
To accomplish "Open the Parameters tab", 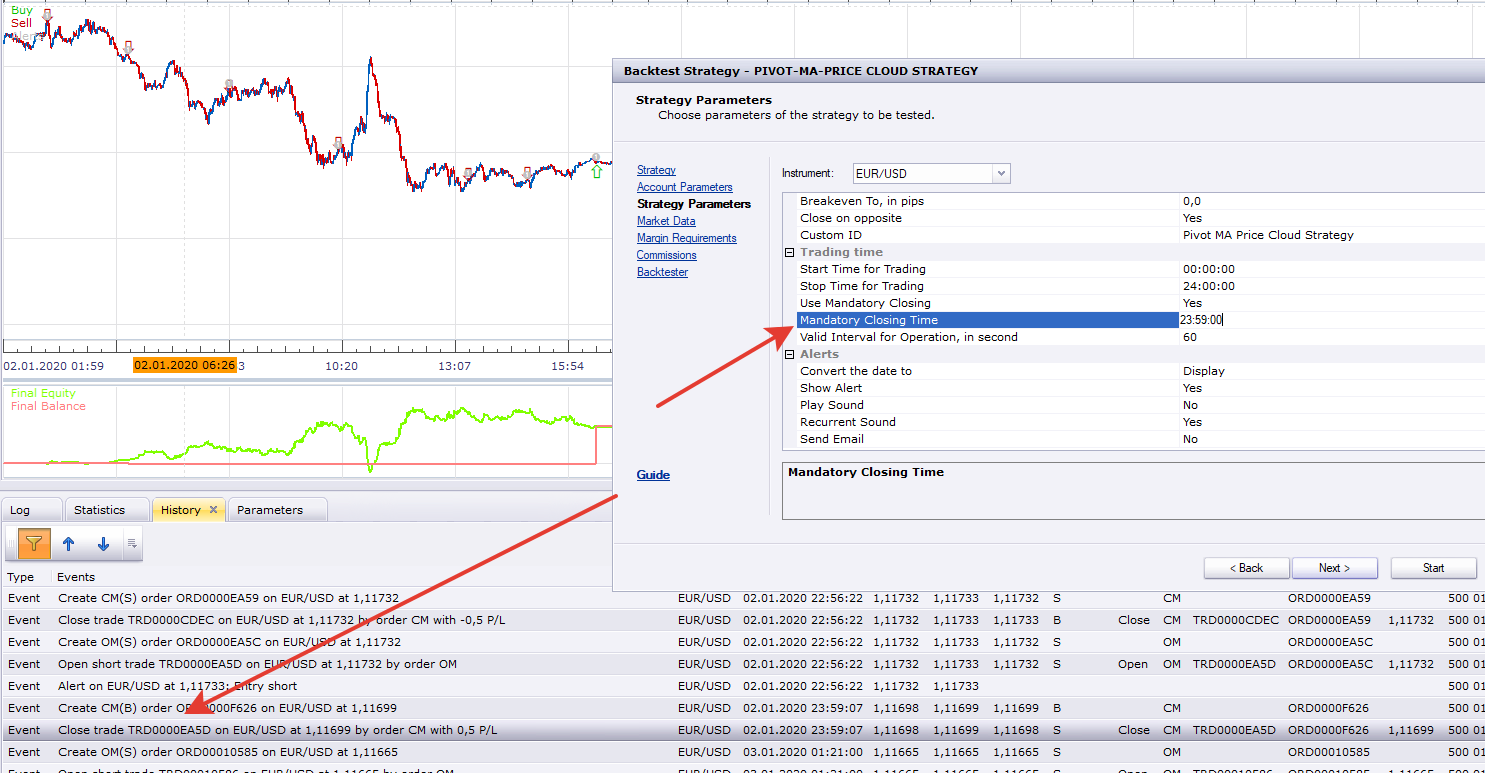I will tap(270, 510).
